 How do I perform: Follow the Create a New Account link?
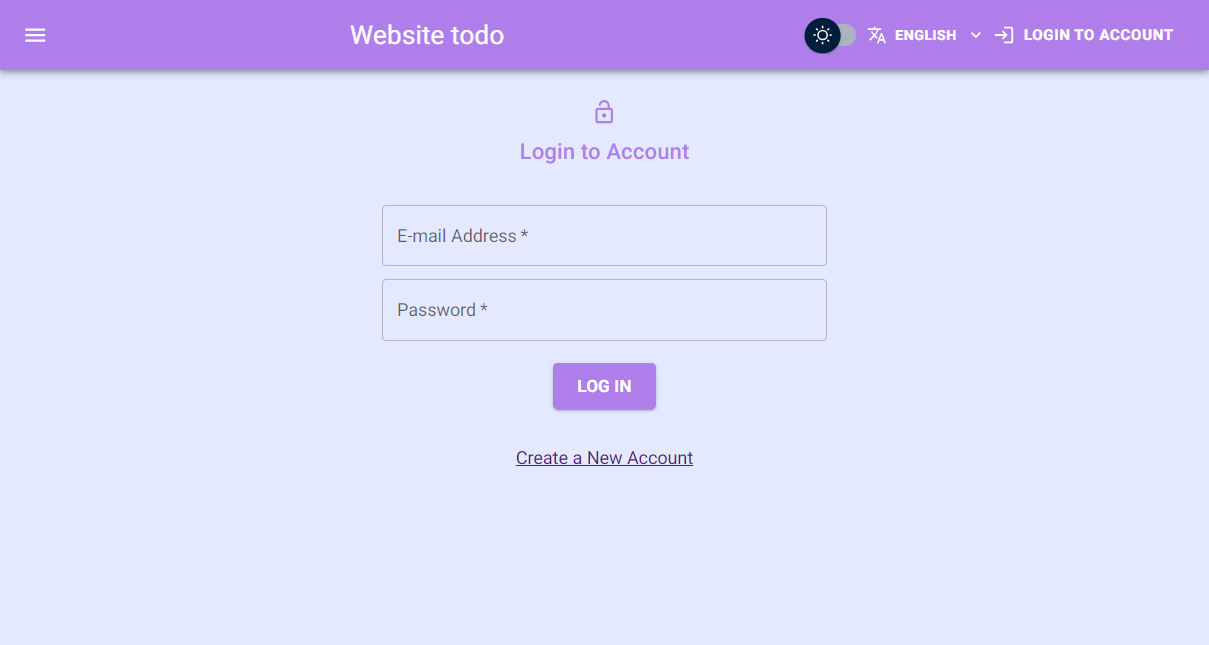pos(604,458)
